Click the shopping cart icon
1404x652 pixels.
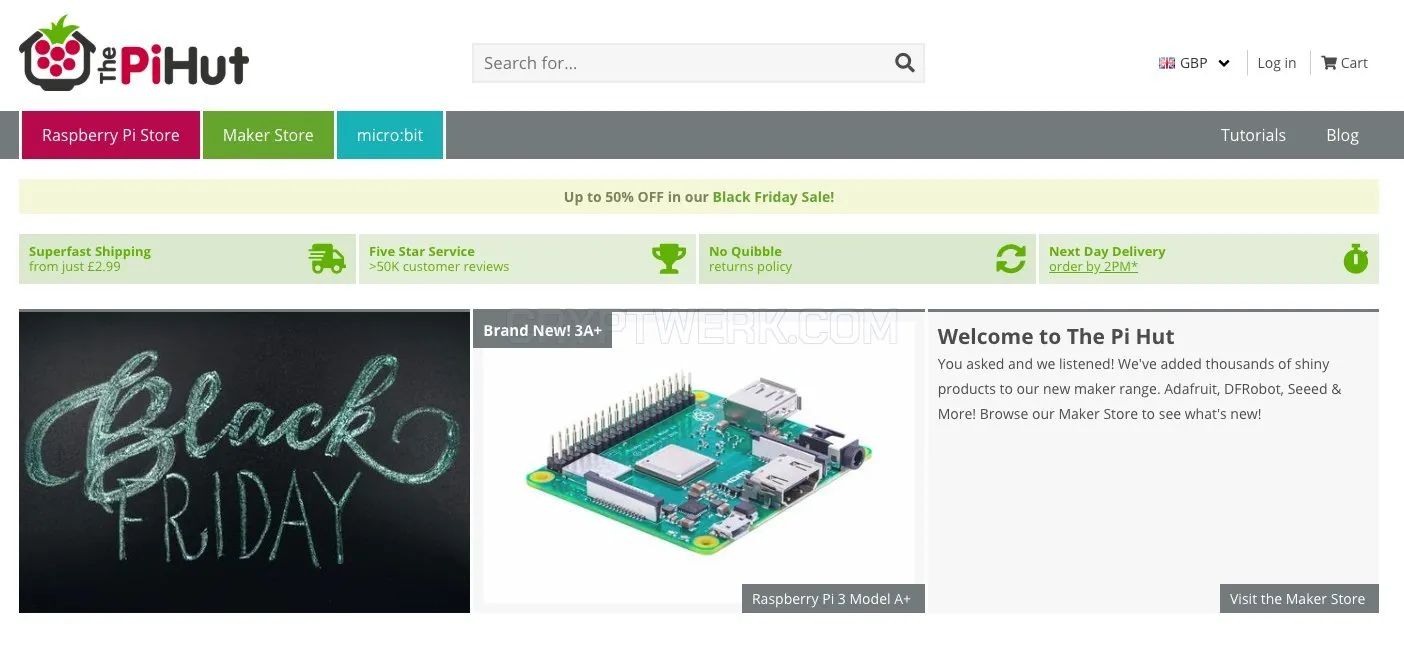point(1328,62)
